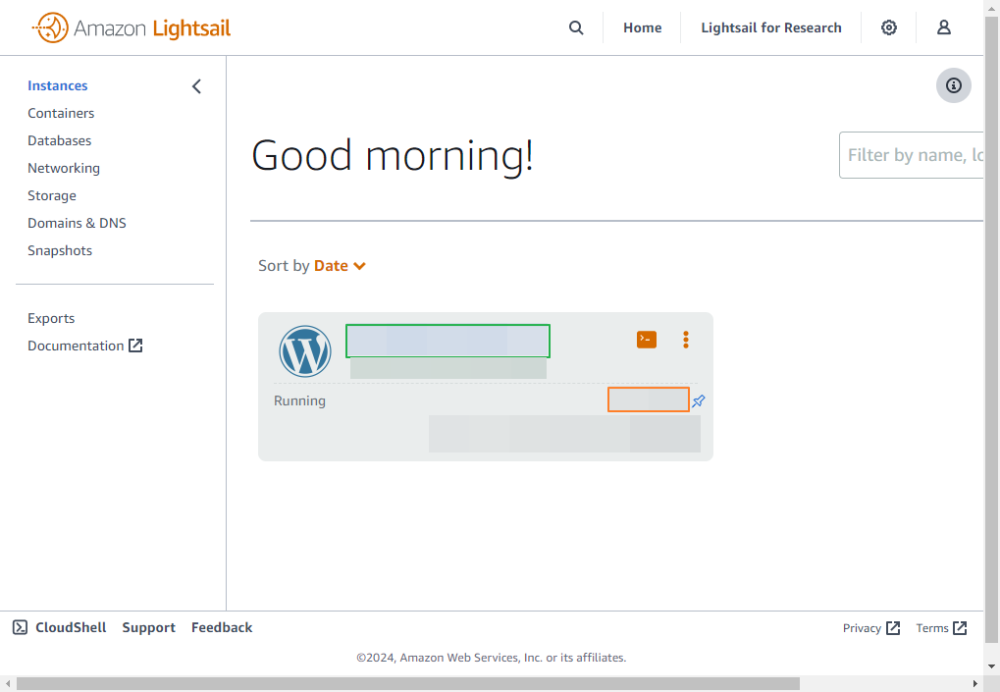The image size is (1000, 692).
Task: Click the vertical scrollbar thumb
Action: 992,329
